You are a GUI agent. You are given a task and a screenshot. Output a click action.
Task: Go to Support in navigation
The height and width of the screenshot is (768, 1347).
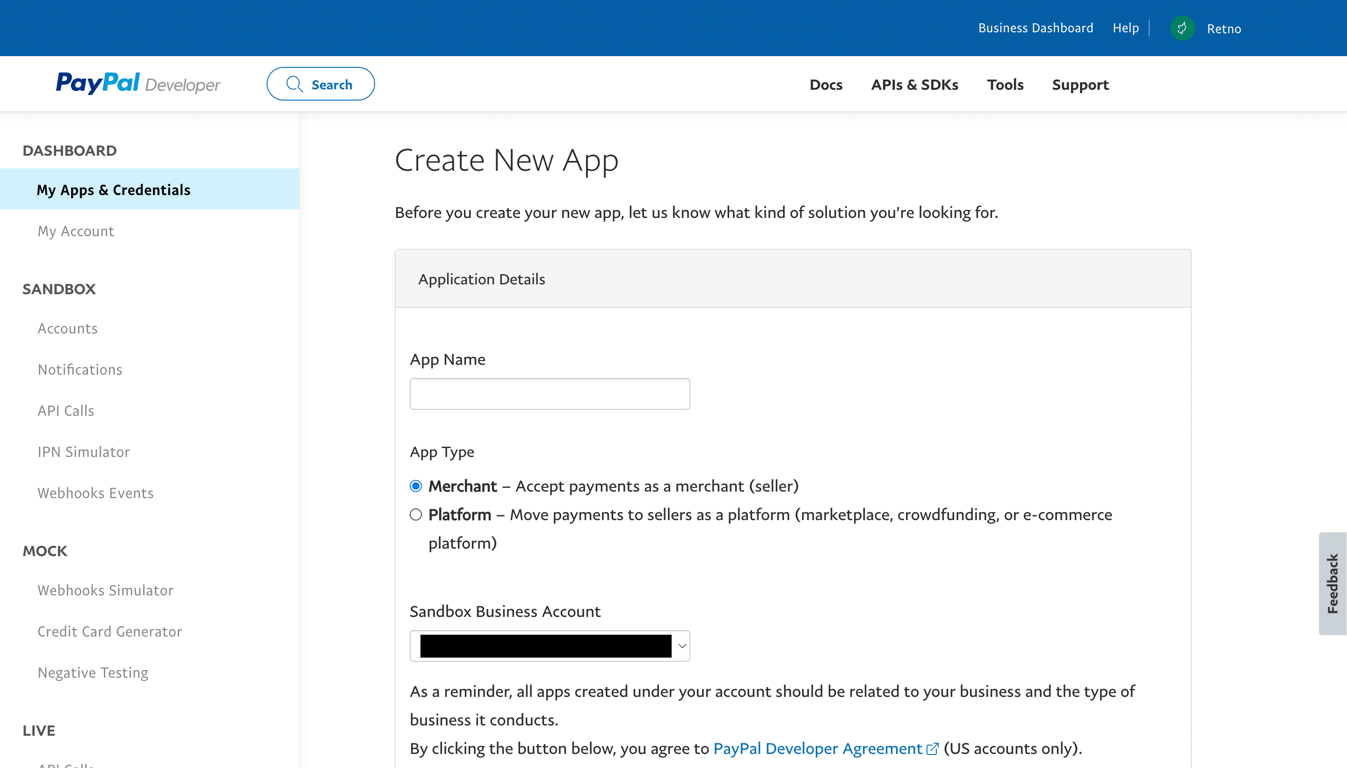(1080, 85)
